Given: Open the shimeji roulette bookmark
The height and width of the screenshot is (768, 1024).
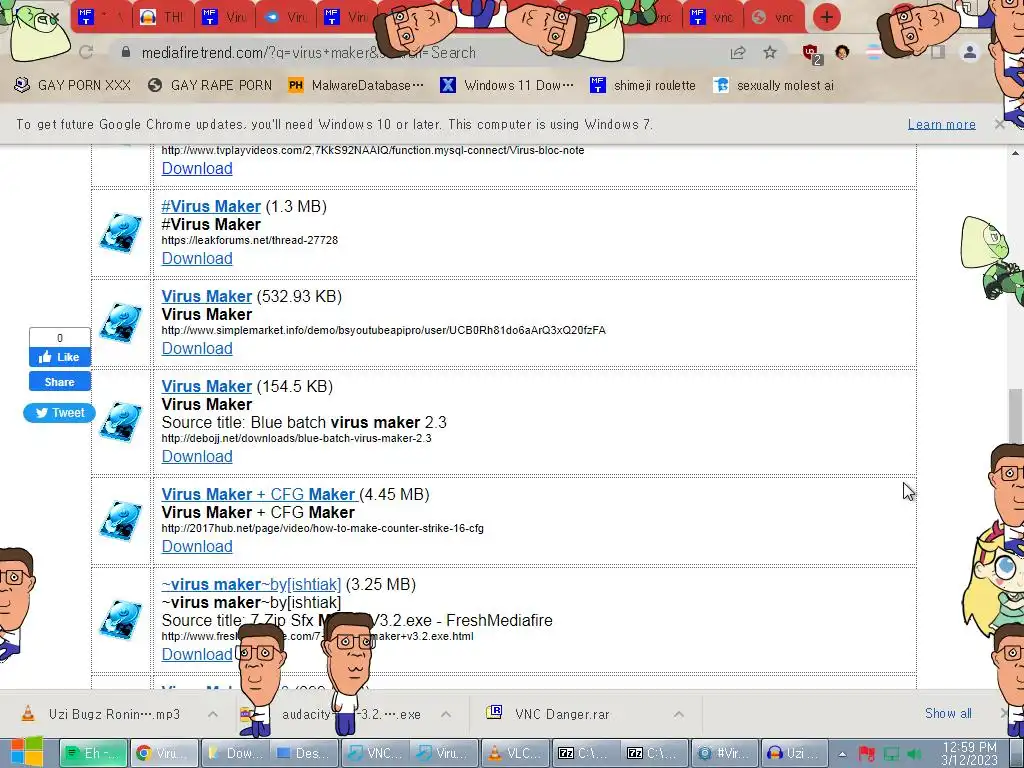Looking at the screenshot, I should coord(643,85).
